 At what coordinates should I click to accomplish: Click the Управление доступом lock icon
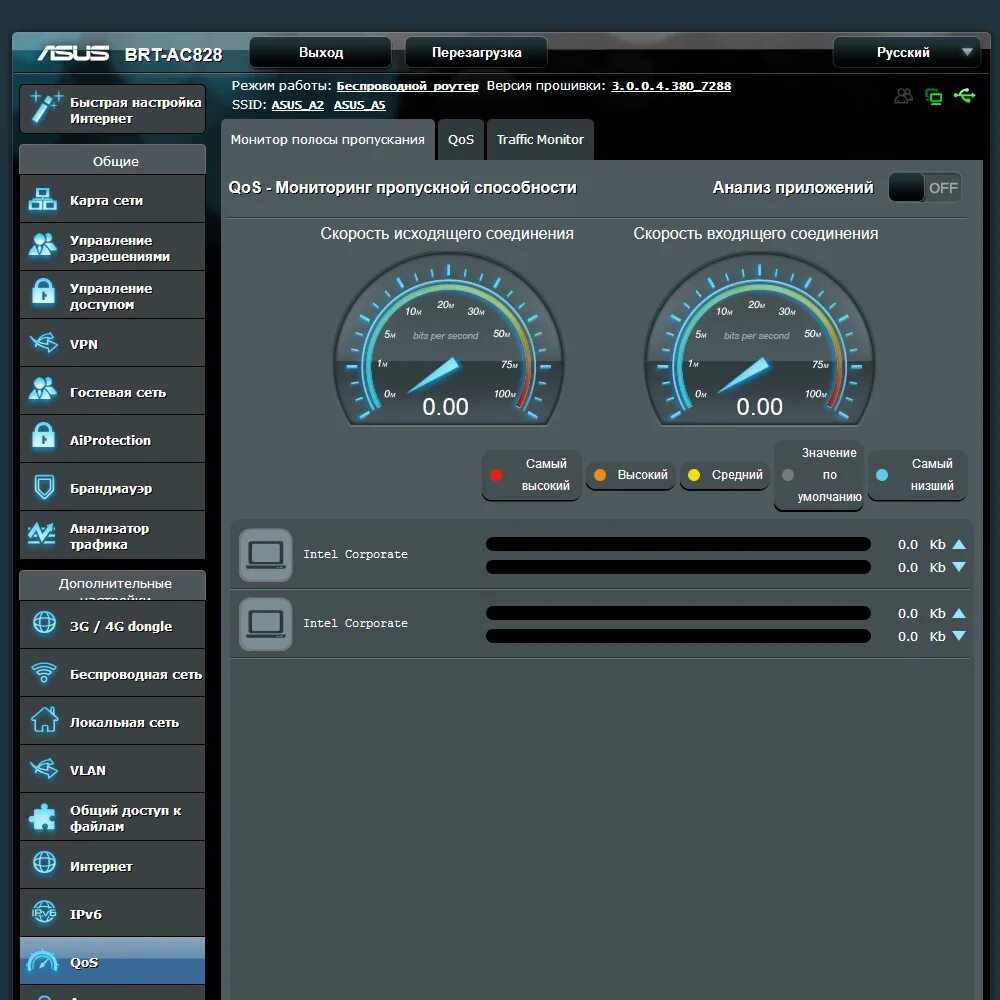(x=43, y=292)
